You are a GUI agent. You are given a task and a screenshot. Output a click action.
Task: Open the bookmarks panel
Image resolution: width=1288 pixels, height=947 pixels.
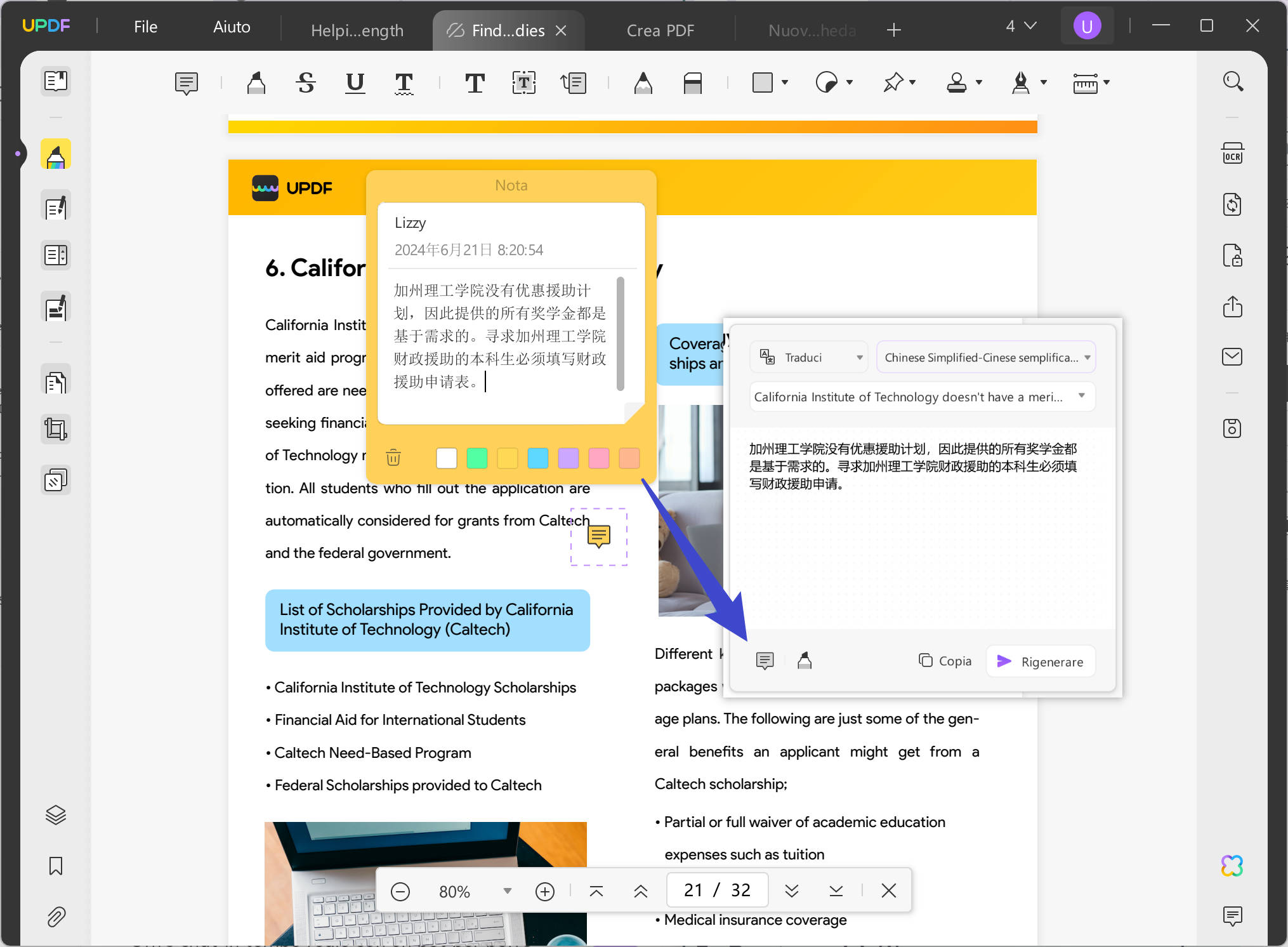(56, 866)
